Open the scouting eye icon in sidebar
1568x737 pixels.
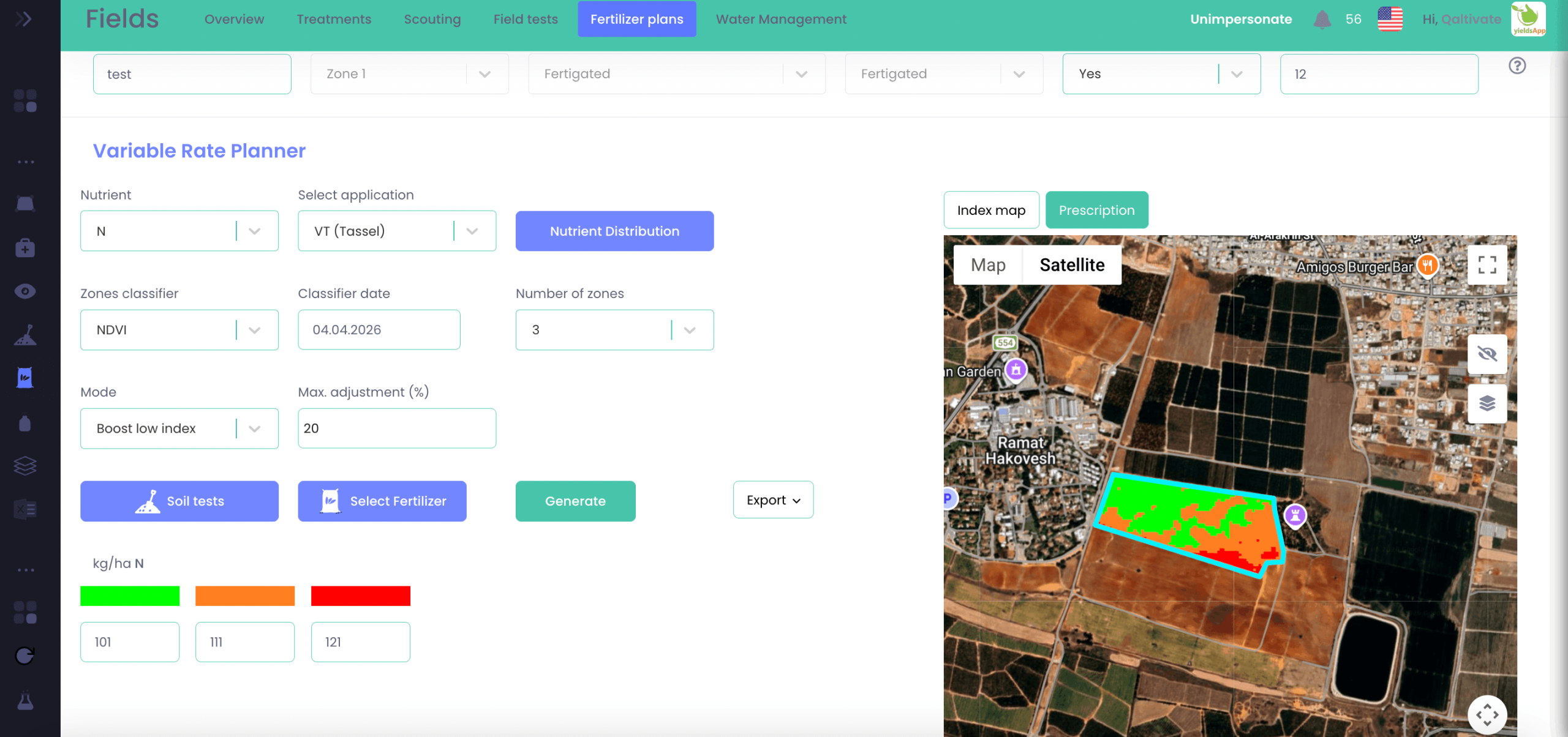[x=25, y=291]
